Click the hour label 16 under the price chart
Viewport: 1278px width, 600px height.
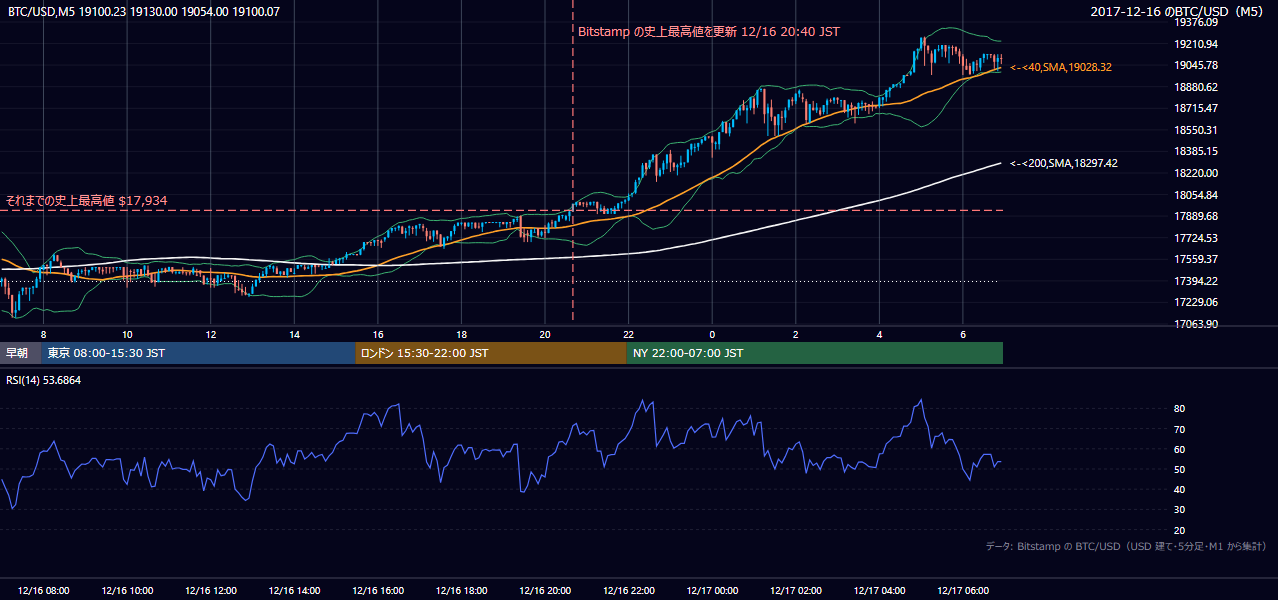click(378, 334)
